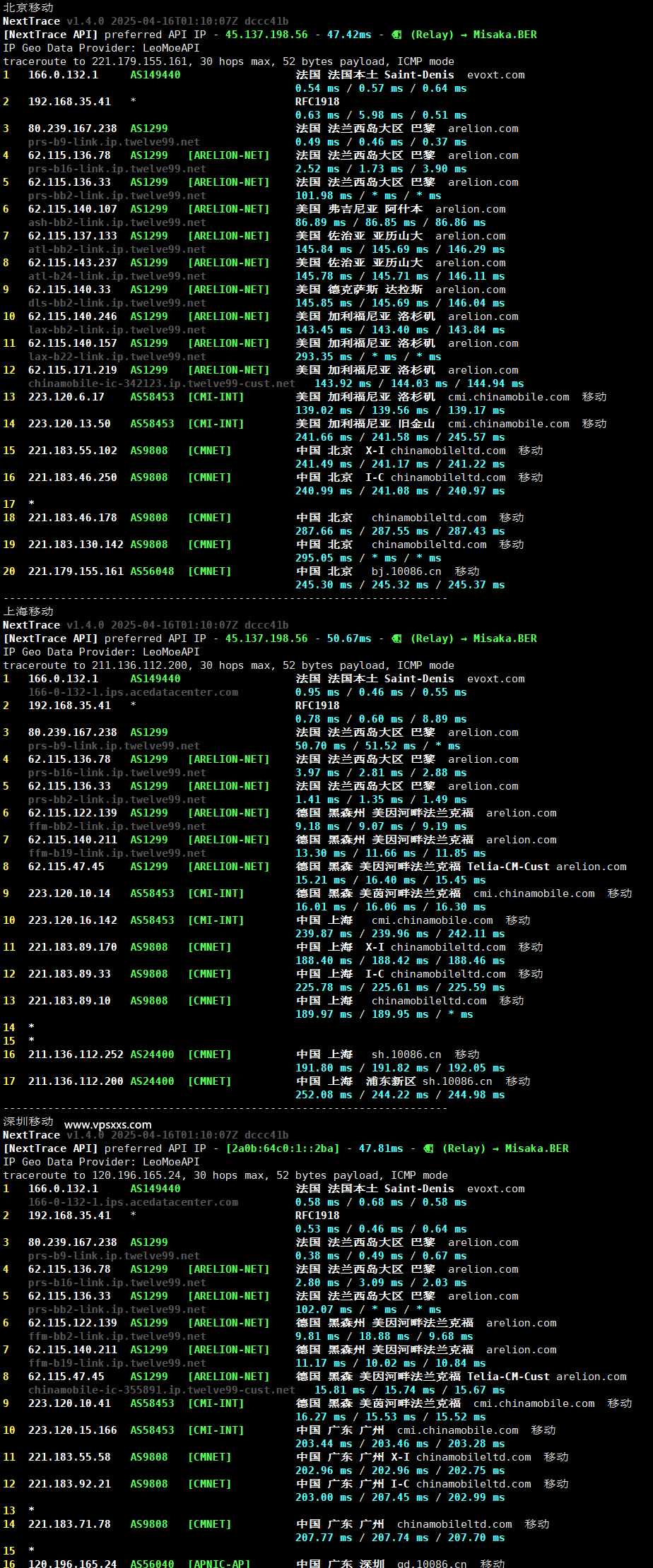Screen dimensions: 653x1568
Task: Click IP address 223.120.6.17
Action: [x=66, y=397]
